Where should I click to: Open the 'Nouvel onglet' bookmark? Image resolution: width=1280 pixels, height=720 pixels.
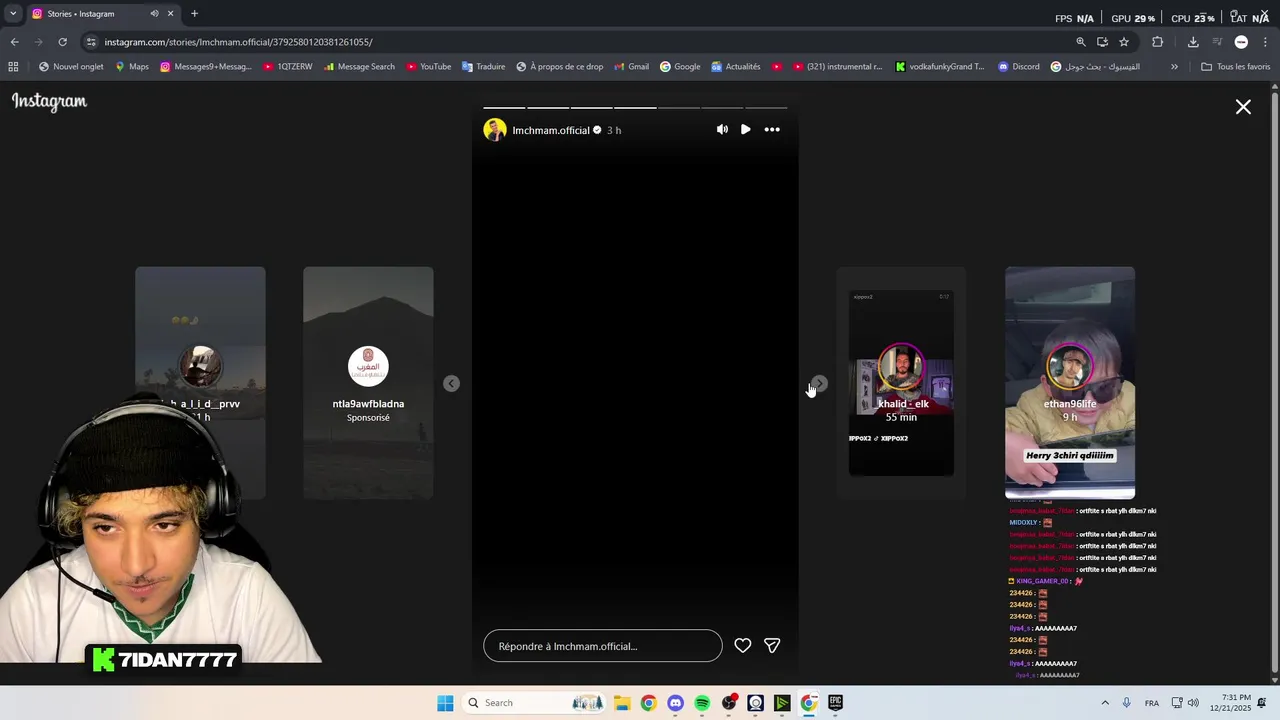(71, 67)
